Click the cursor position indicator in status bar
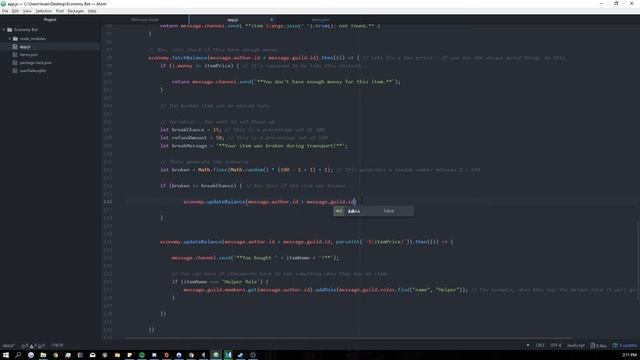Viewport: 640px width, 360px height. click(x=58, y=345)
